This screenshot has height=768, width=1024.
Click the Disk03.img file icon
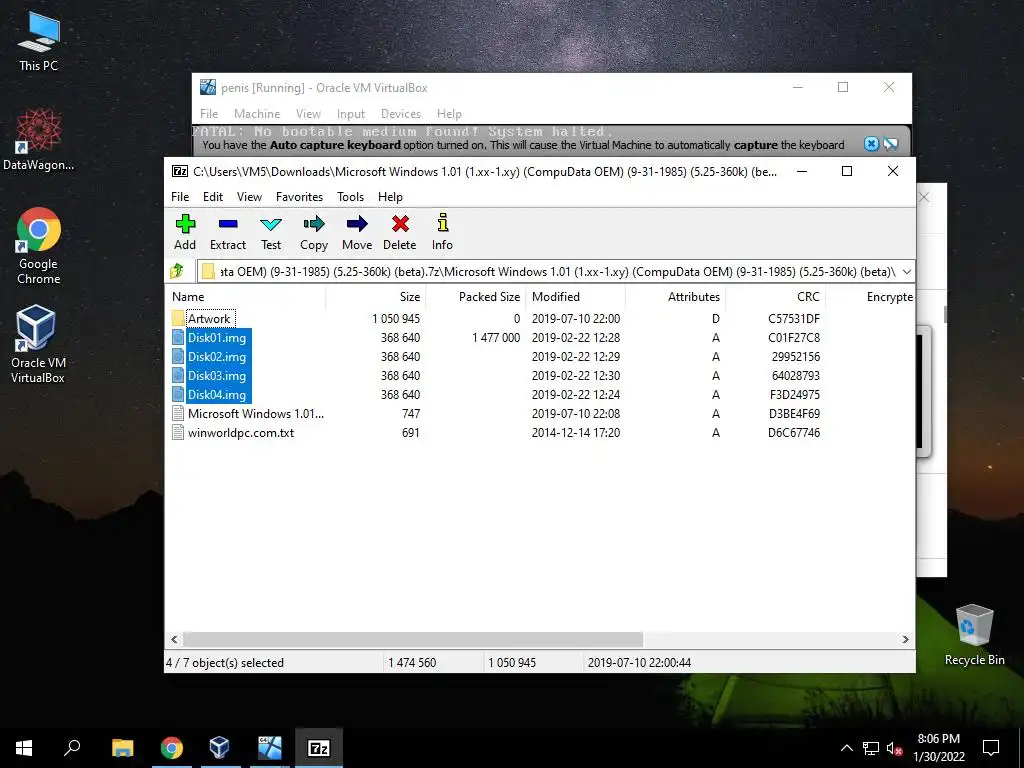click(178, 376)
